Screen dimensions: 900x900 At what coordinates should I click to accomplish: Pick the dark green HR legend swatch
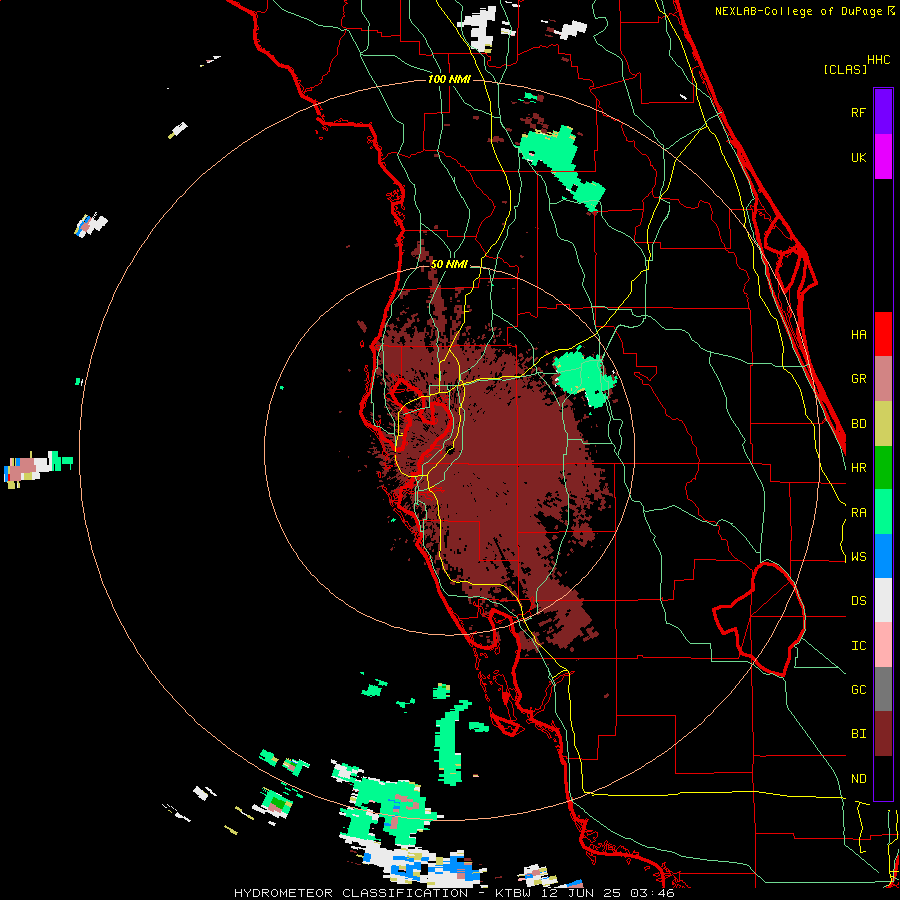(x=883, y=467)
